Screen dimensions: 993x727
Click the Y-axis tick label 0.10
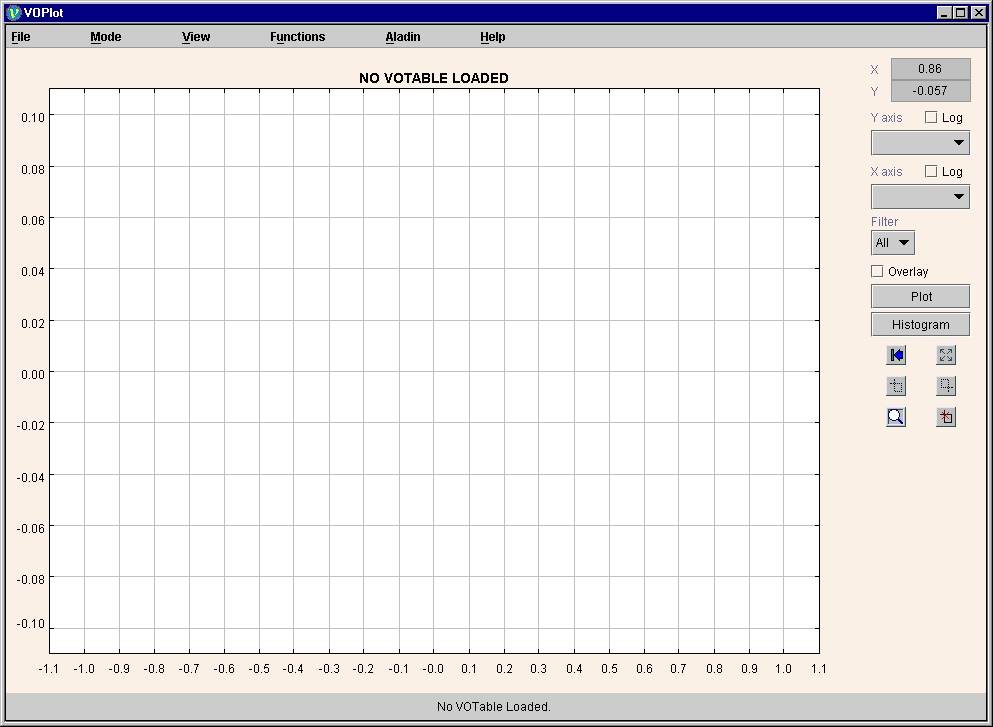click(x=33, y=117)
